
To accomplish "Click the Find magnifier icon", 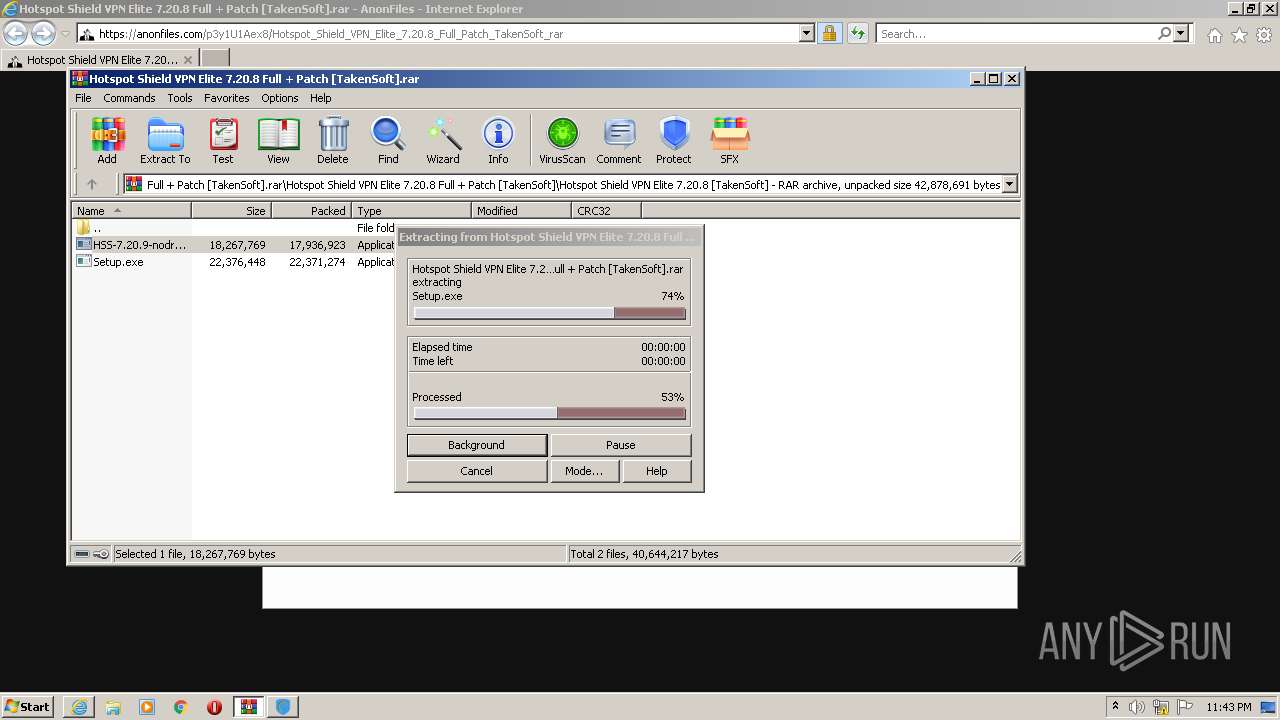I will coord(388,140).
